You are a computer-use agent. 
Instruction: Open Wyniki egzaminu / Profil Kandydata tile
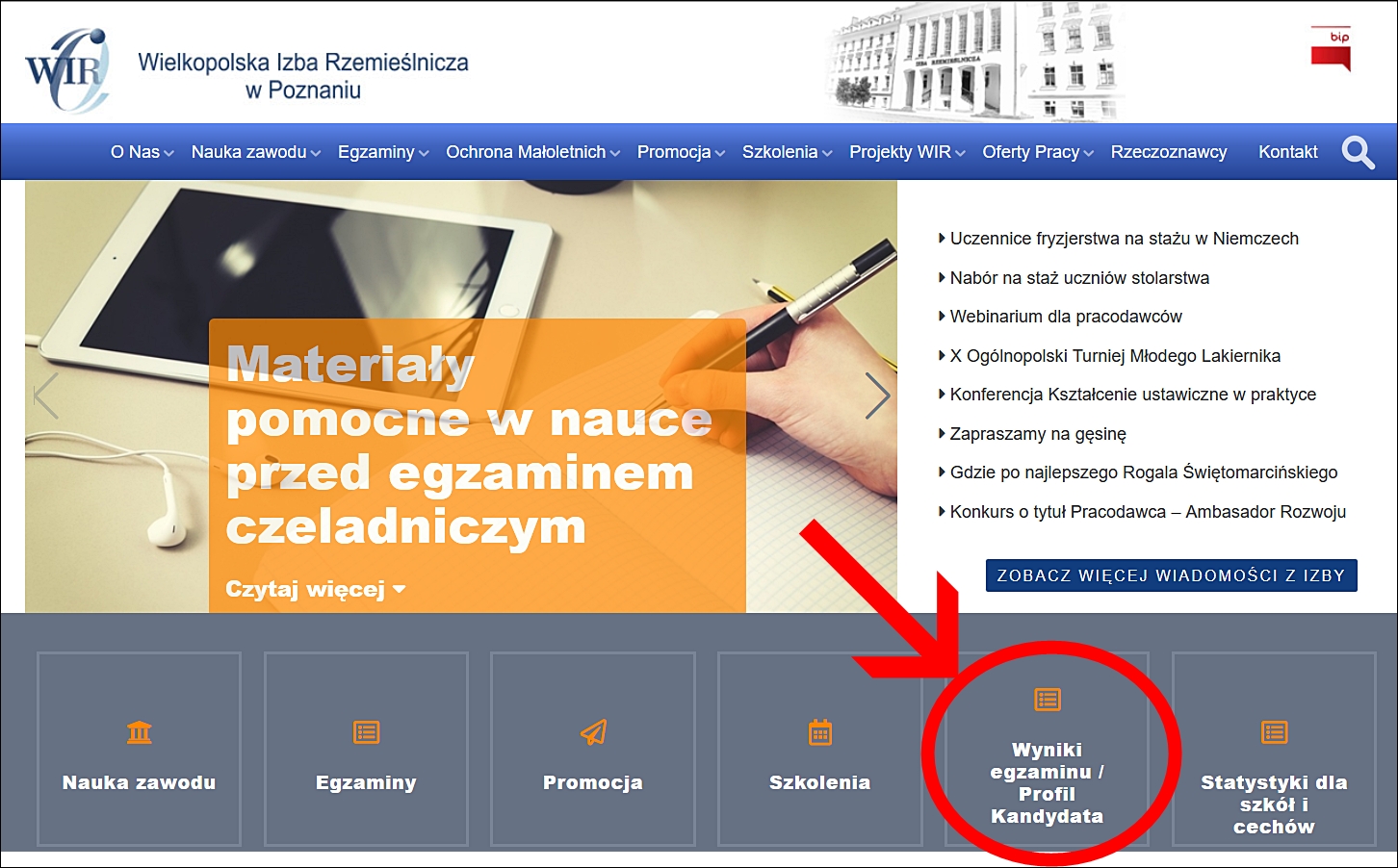pos(1048,750)
